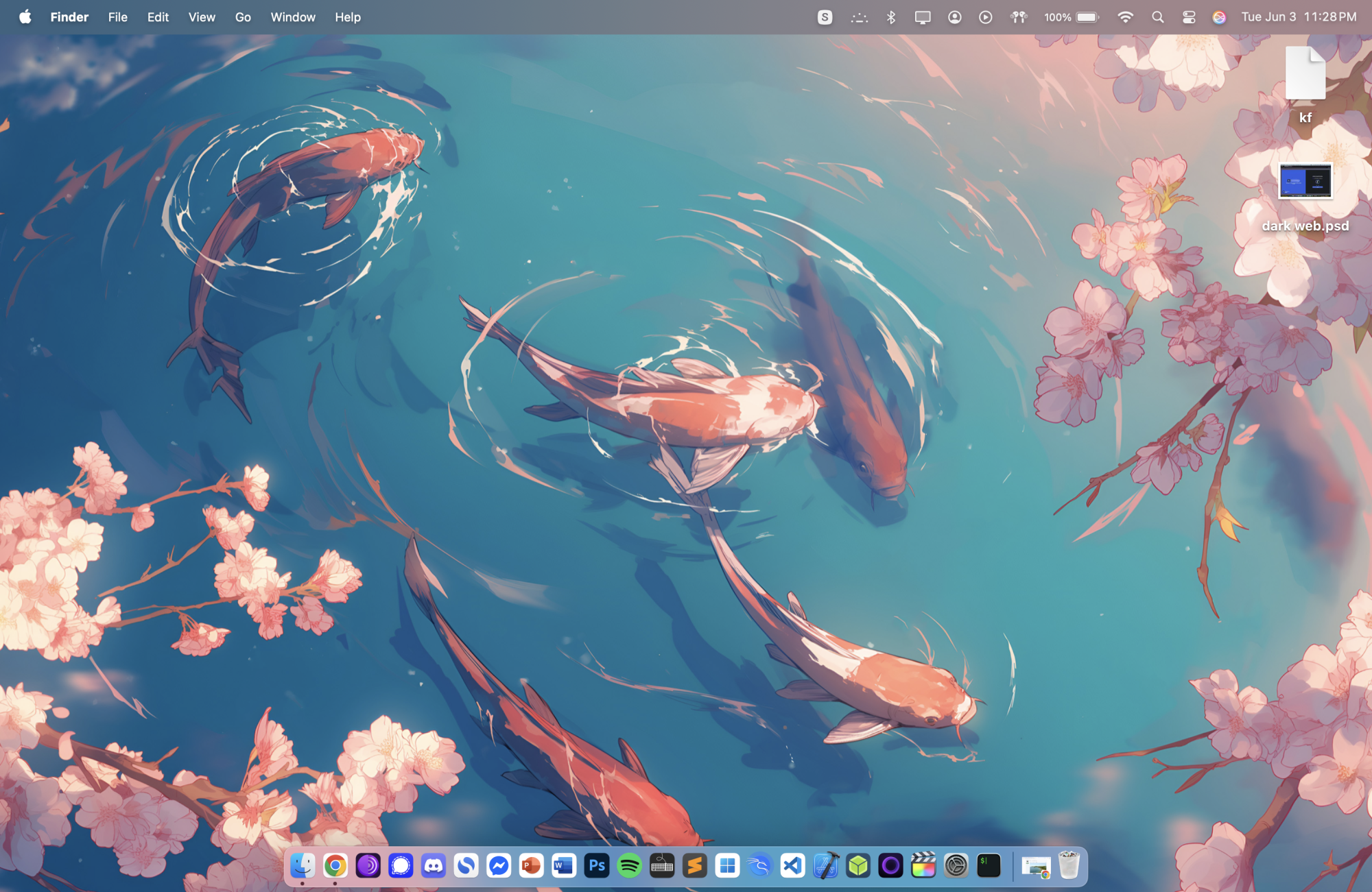Image resolution: width=1372 pixels, height=892 pixels.
Task: Click the Wi-Fi status icon
Action: [x=1125, y=17]
